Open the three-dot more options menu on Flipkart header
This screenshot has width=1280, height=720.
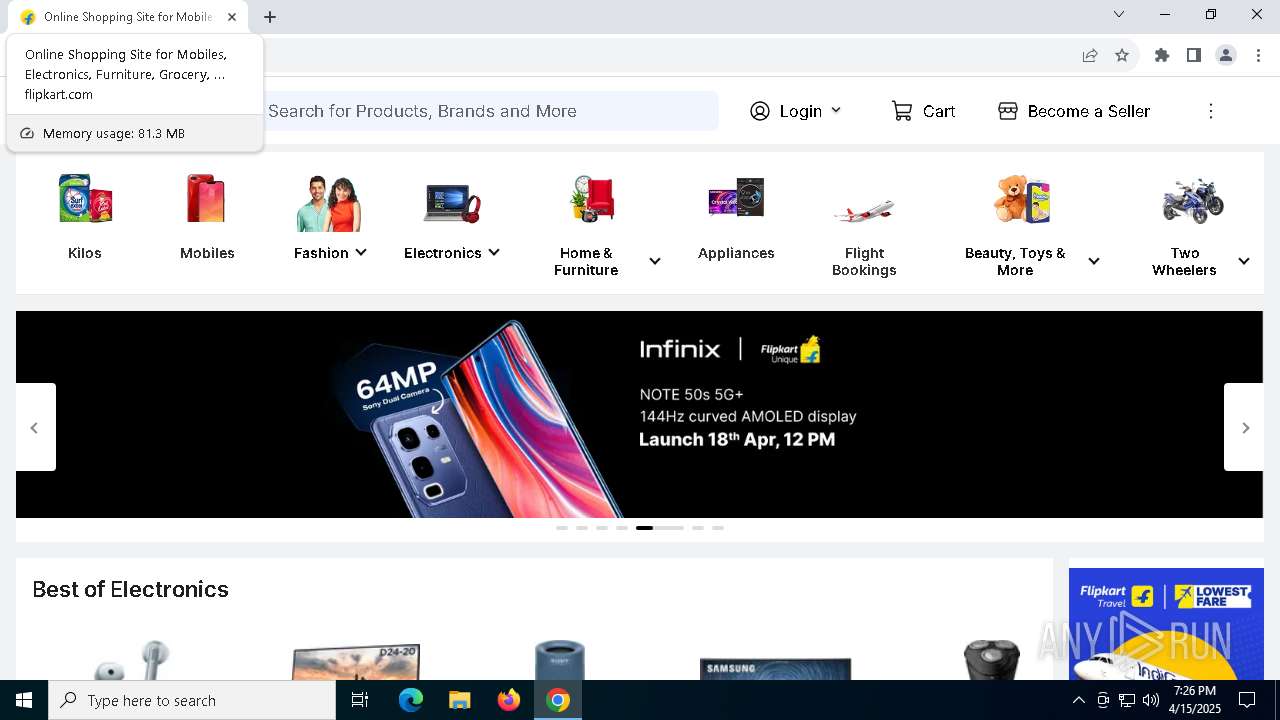(1211, 111)
